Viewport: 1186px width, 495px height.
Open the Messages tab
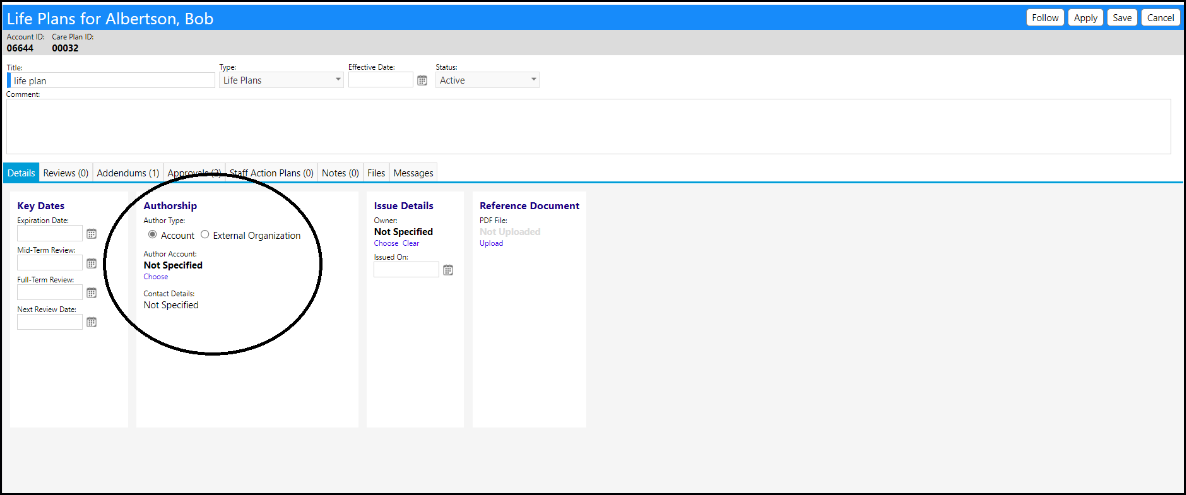[x=413, y=173]
